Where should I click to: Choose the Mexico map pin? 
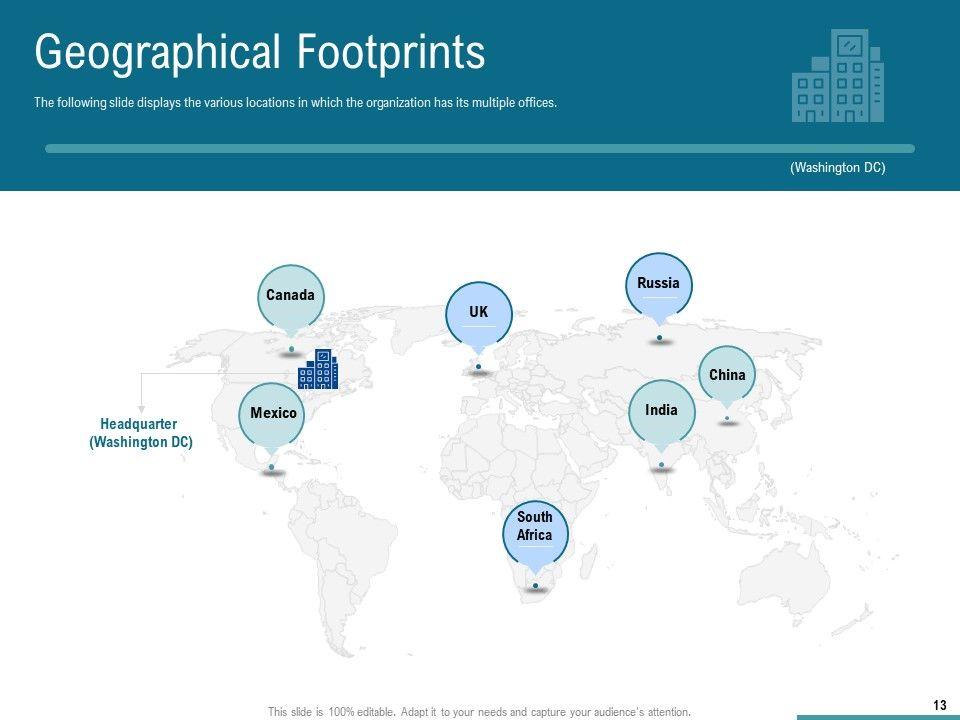pyautogui.click(x=273, y=414)
